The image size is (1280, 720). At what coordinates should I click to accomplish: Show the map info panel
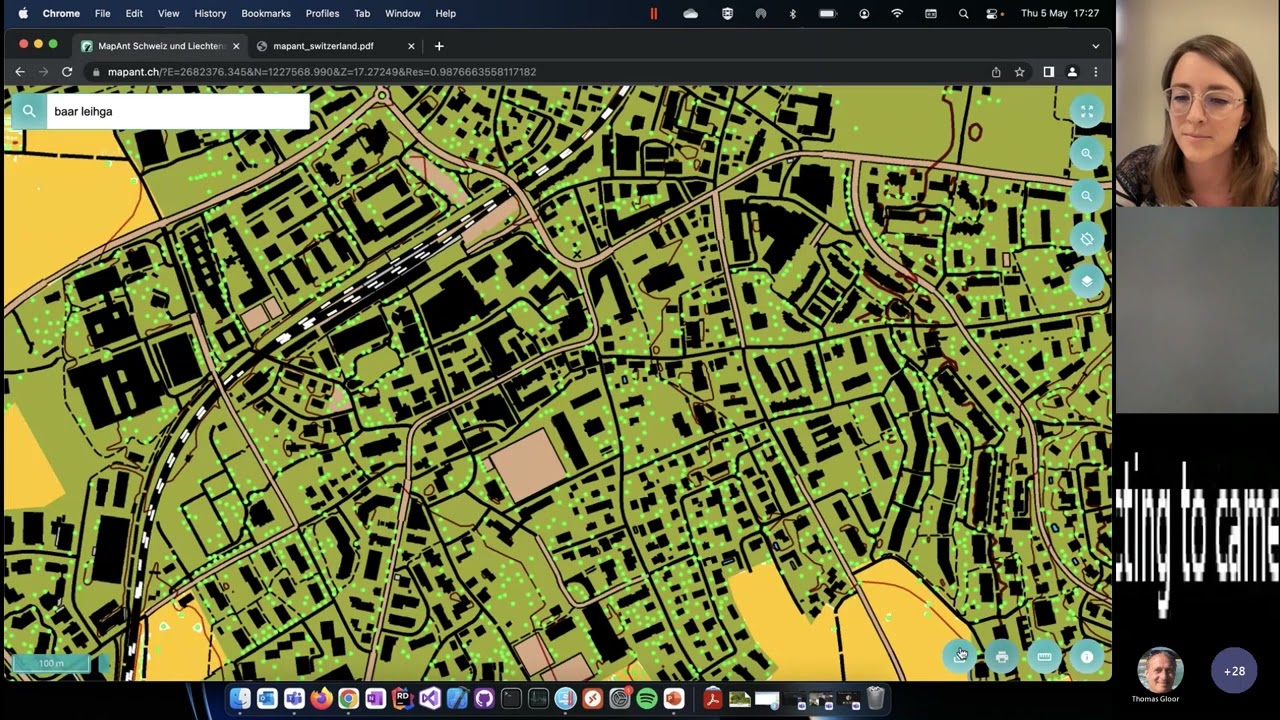coord(1087,656)
